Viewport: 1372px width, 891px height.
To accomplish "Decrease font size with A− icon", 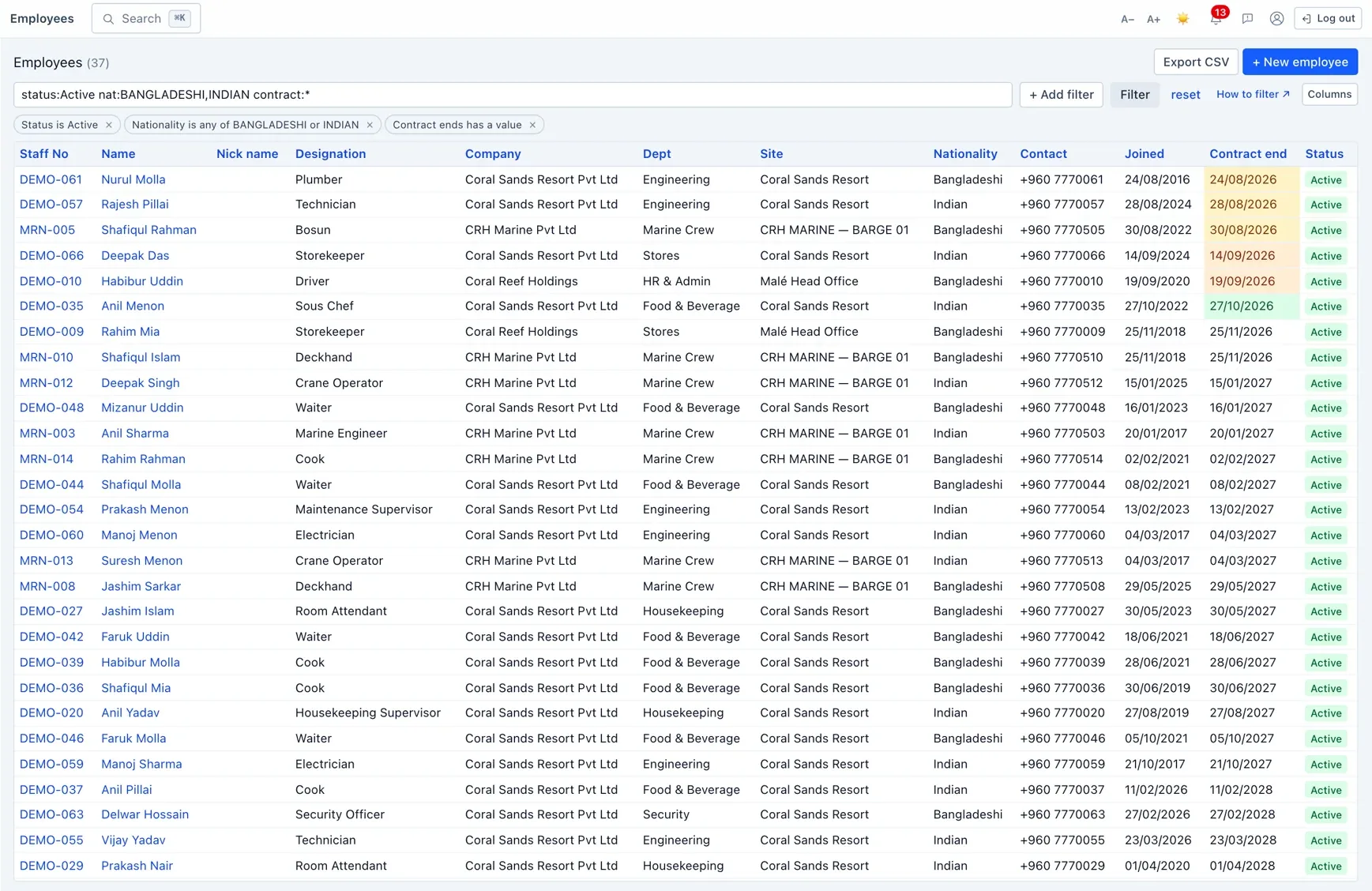I will click(1127, 19).
